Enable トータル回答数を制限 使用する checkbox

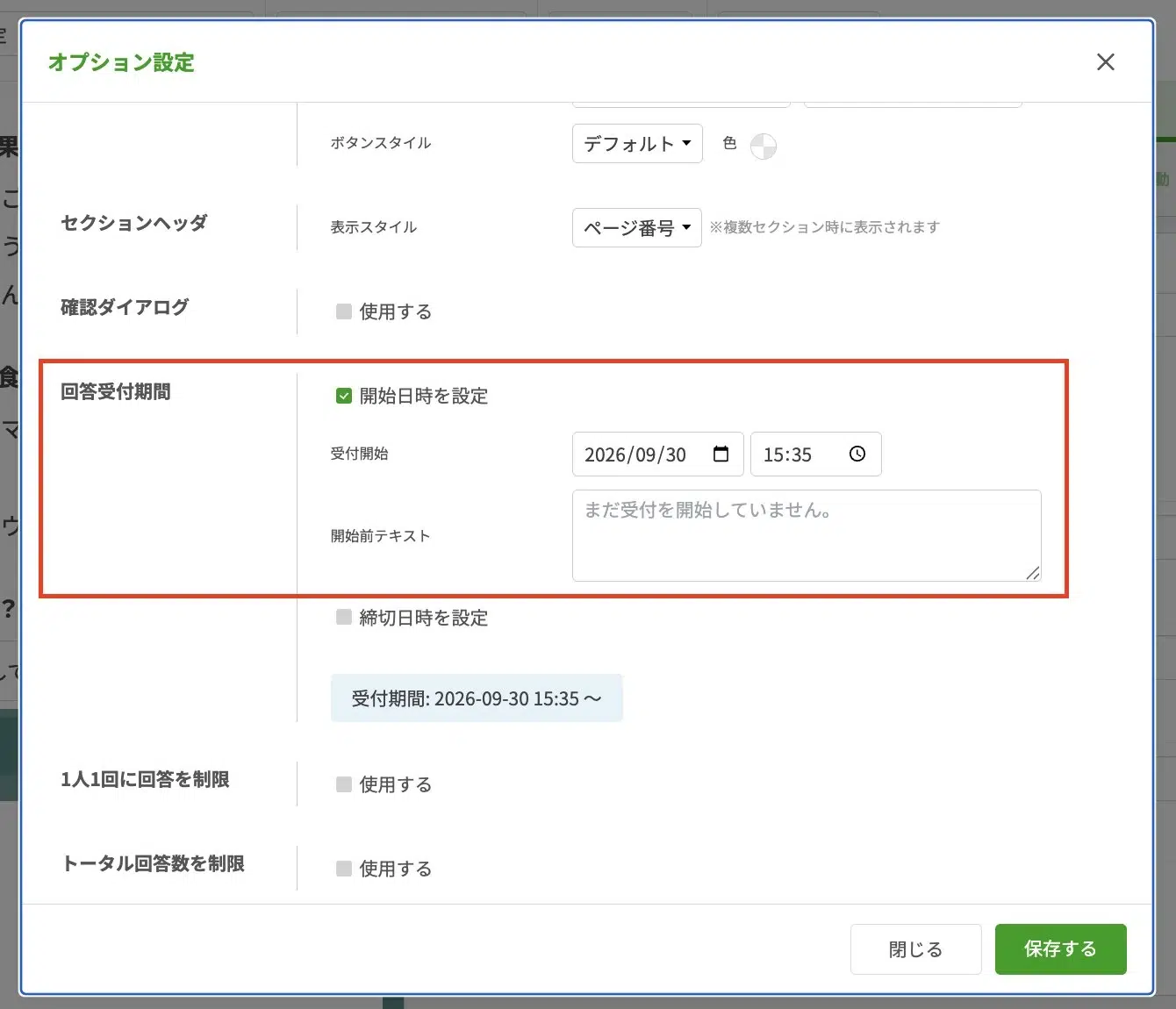344,869
